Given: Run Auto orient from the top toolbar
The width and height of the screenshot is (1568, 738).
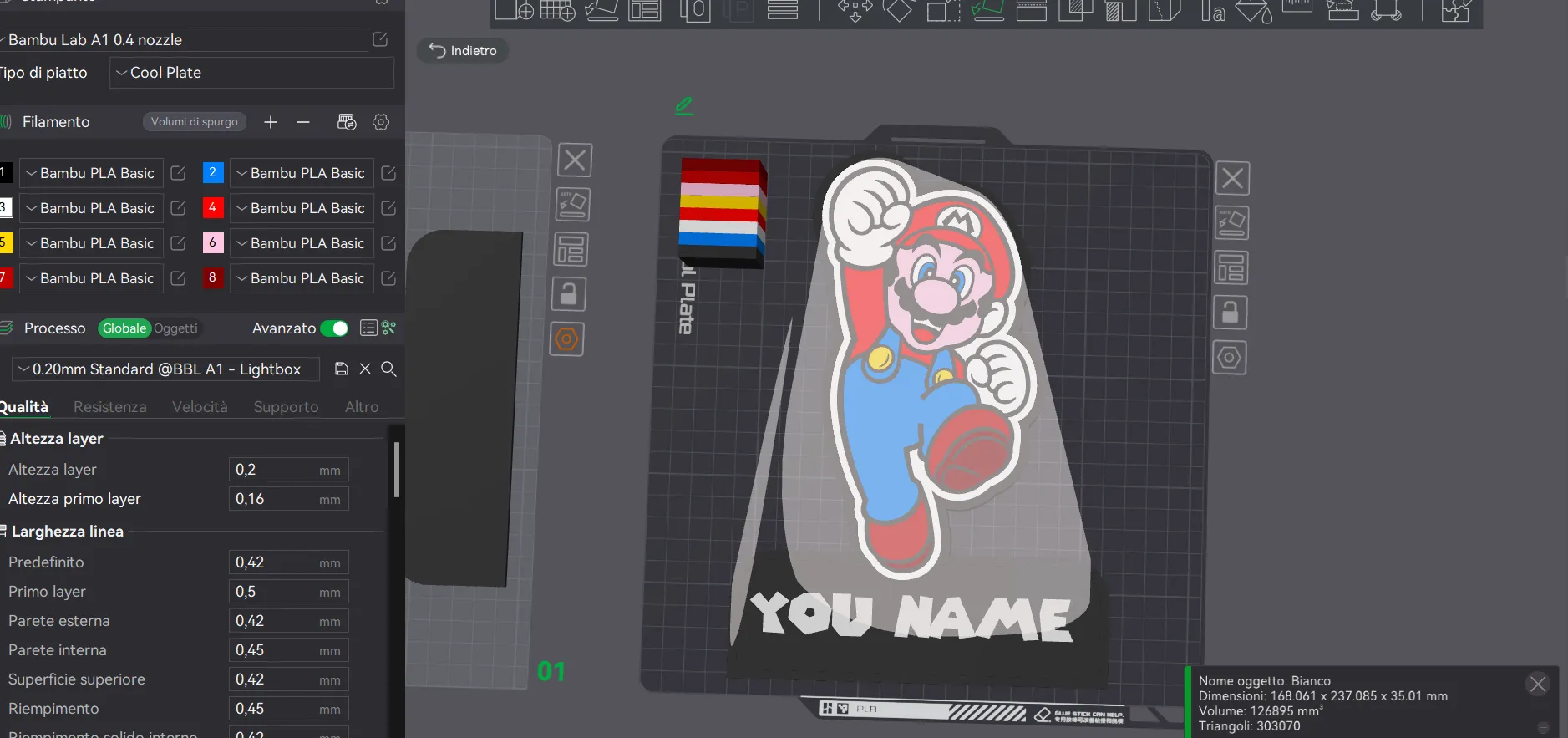Looking at the screenshot, I should pyautogui.click(x=601, y=10).
